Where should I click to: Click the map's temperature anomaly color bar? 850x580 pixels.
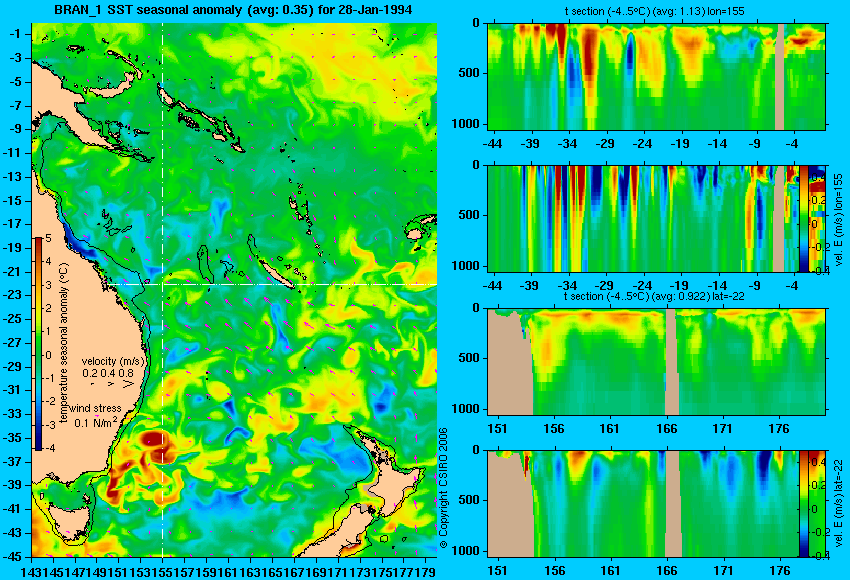39,344
